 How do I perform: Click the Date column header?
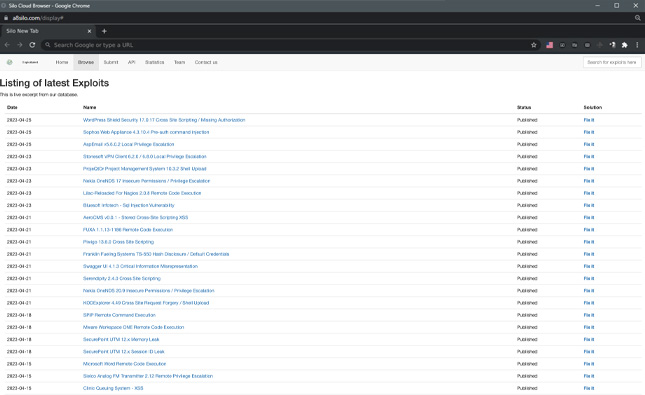click(12, 107)
